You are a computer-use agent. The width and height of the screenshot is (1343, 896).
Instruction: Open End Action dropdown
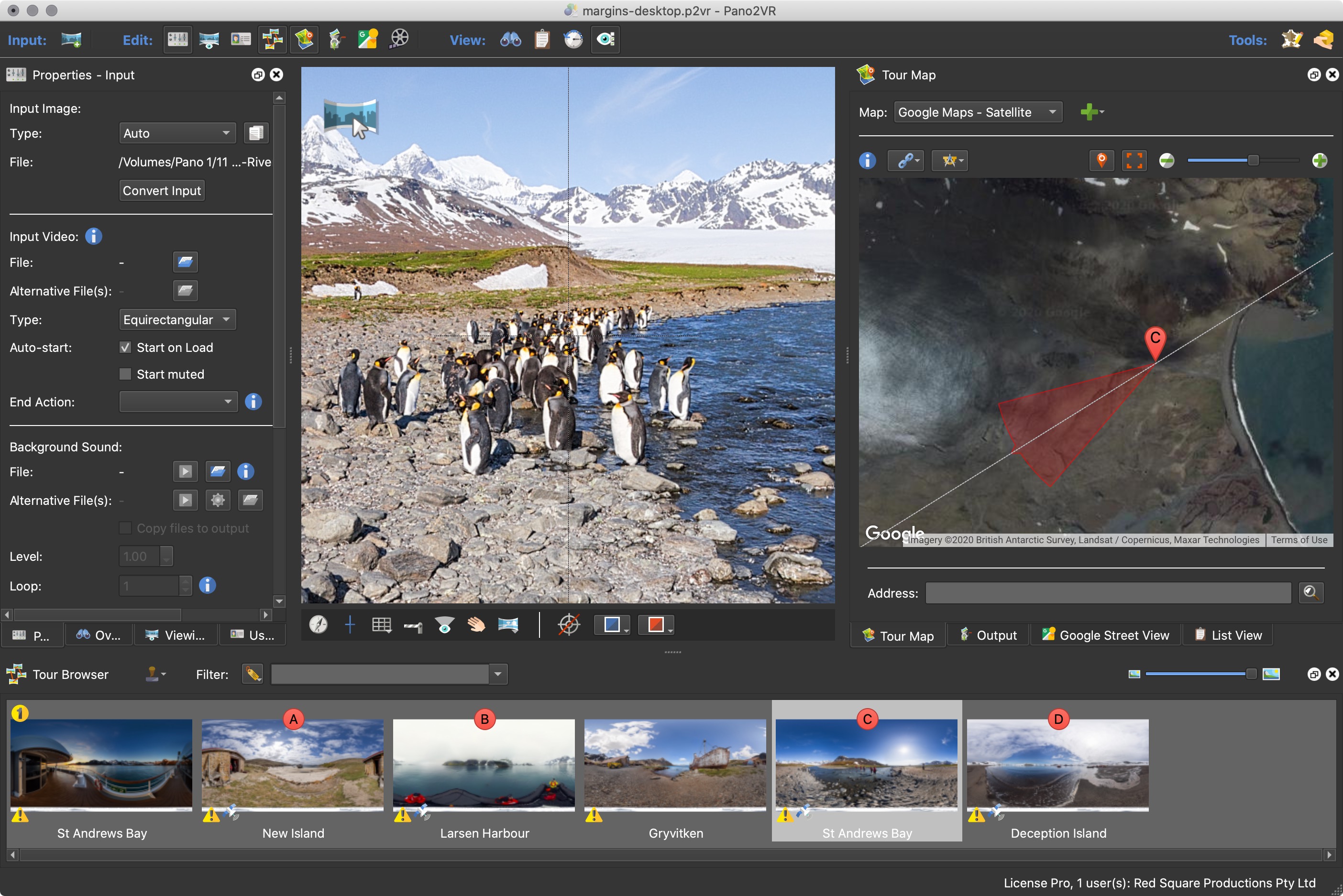(178, 402)
